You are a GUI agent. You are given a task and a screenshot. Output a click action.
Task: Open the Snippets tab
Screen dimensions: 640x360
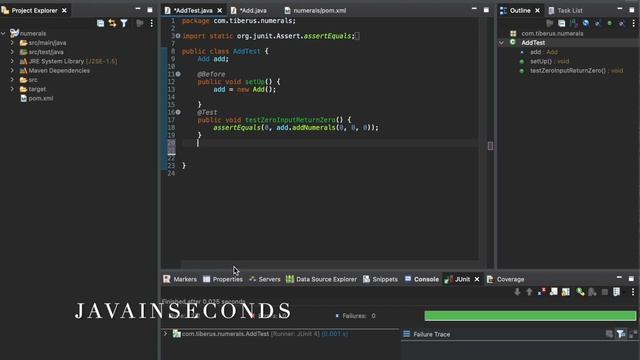(x=380, y=279)
